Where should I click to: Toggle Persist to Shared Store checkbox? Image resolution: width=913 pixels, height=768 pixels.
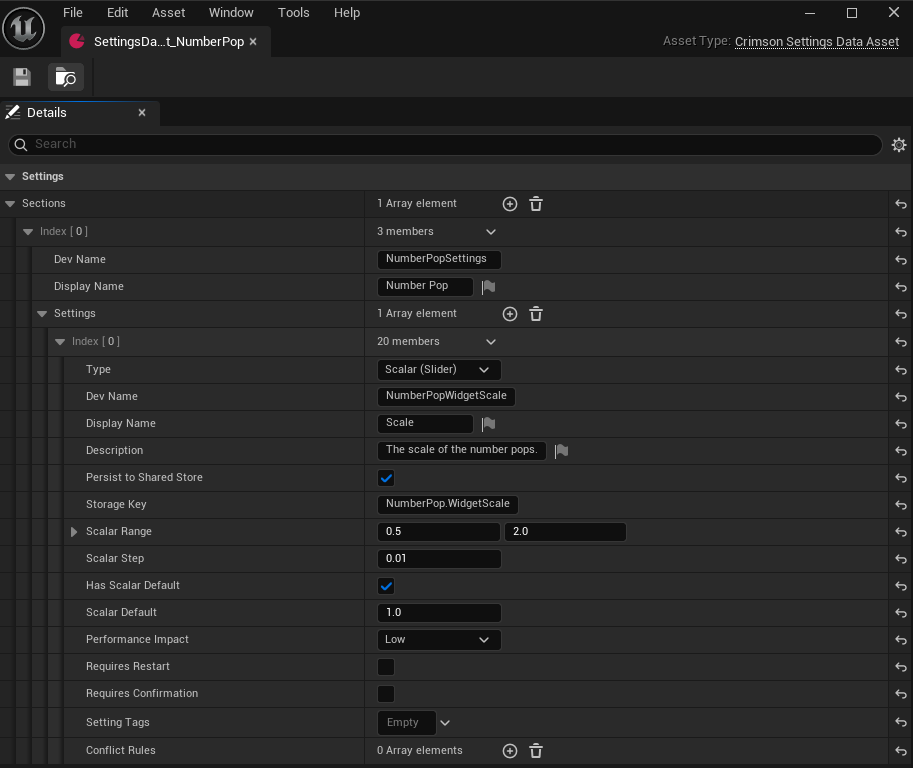(386, 478)
